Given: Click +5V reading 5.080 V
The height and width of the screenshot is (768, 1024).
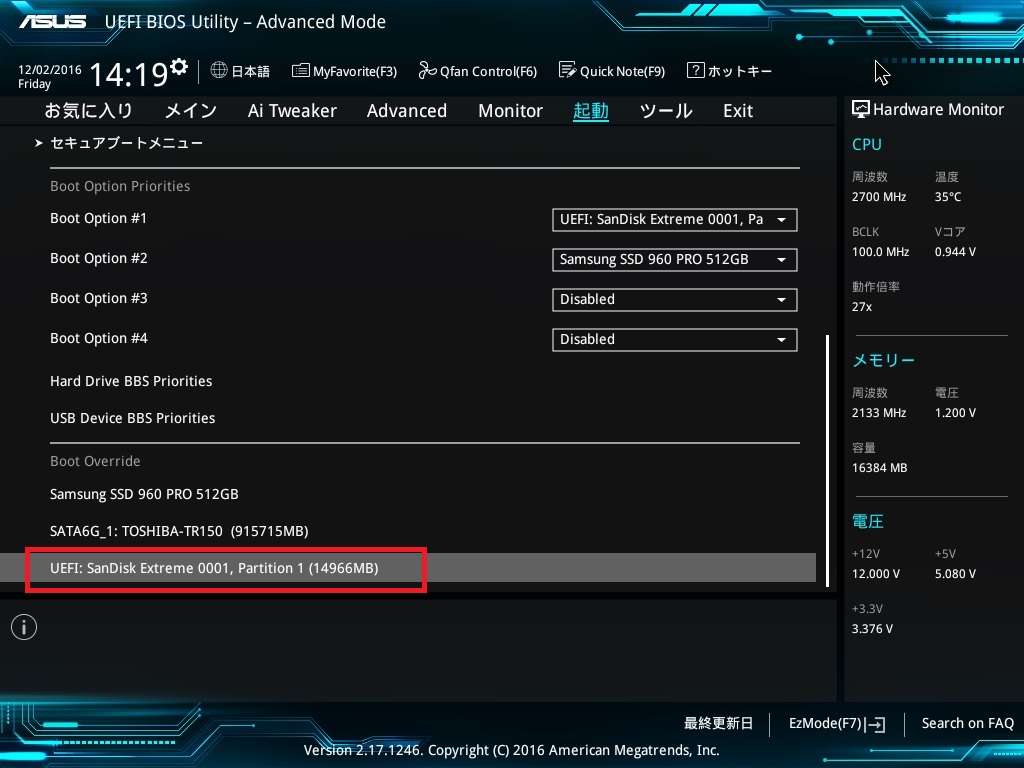Looking at the screenshot, I should pyautogui.click(x=955, y=574).
